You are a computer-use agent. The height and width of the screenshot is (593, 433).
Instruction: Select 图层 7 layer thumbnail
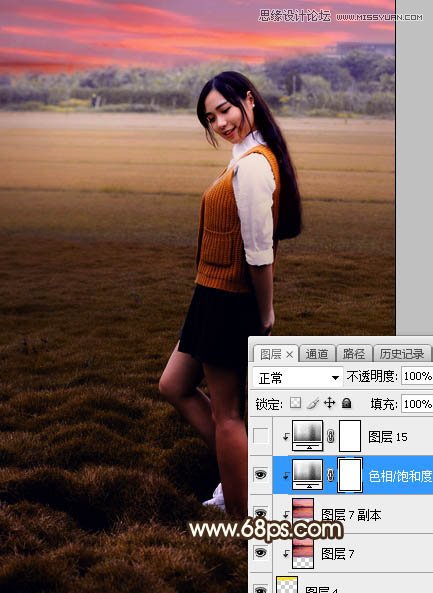click(x=303, y=553)
